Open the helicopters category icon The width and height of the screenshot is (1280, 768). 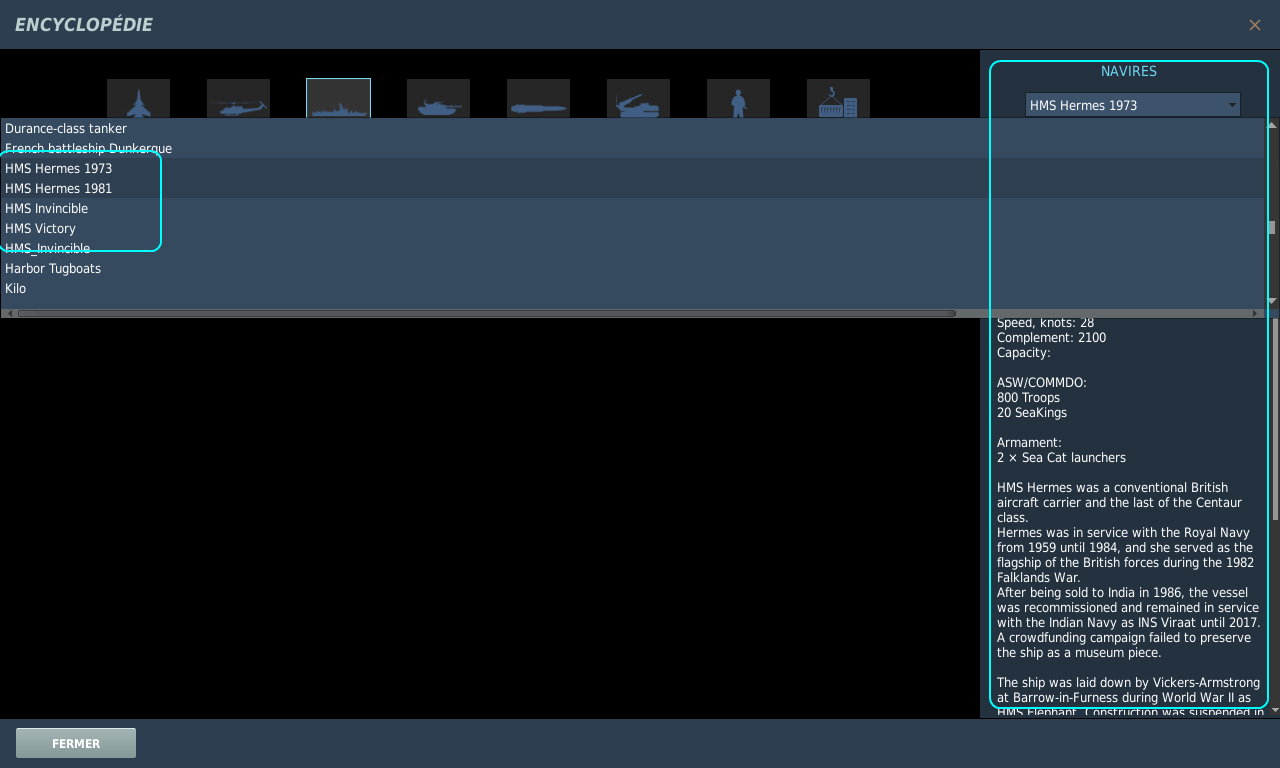[238, 99]
